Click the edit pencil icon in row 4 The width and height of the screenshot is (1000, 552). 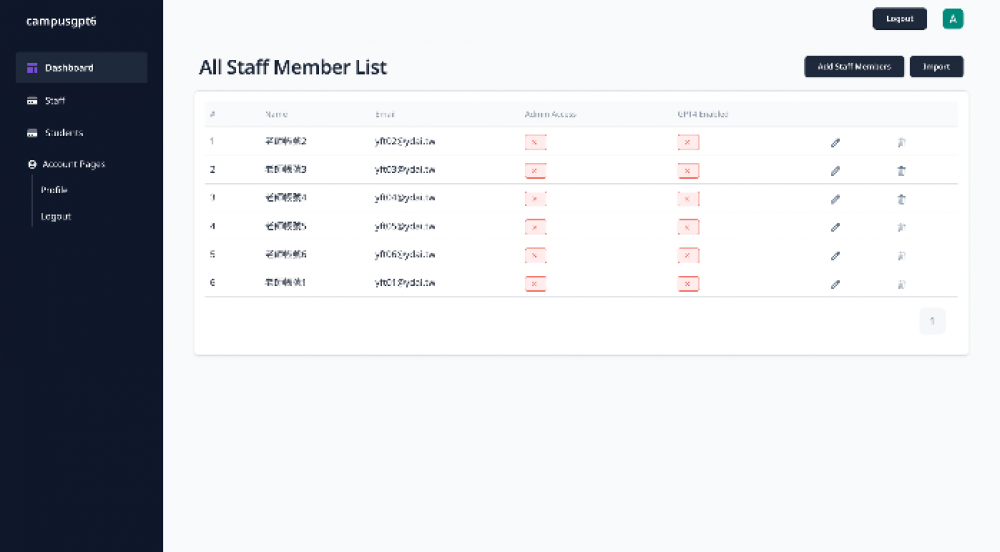pyautogui.click(x=835, y=227)
